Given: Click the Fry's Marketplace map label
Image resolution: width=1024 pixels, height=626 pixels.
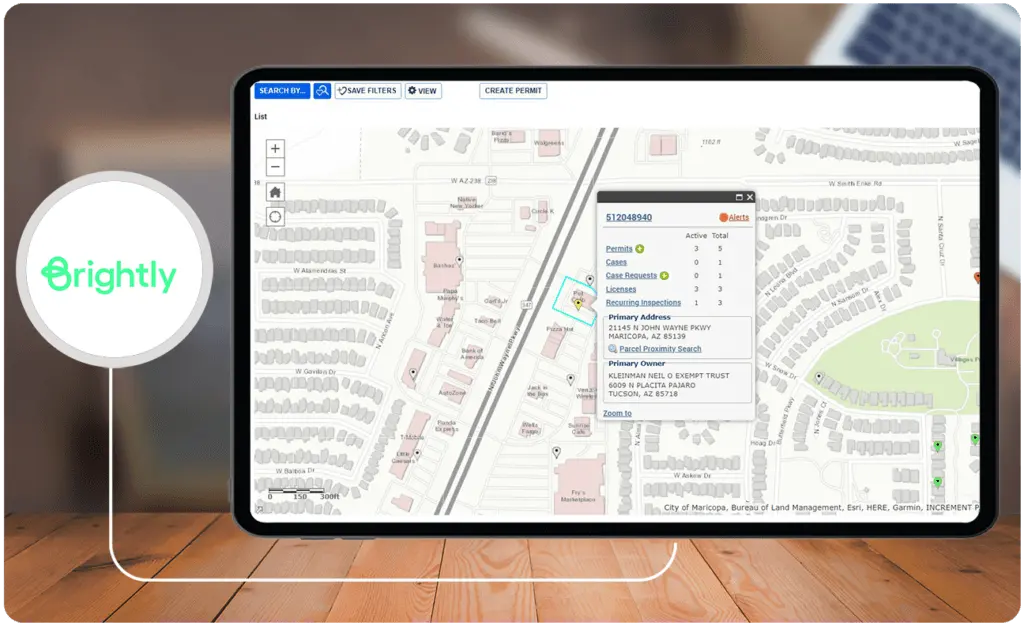Looking at the screenshot, I should click(578, 496).
